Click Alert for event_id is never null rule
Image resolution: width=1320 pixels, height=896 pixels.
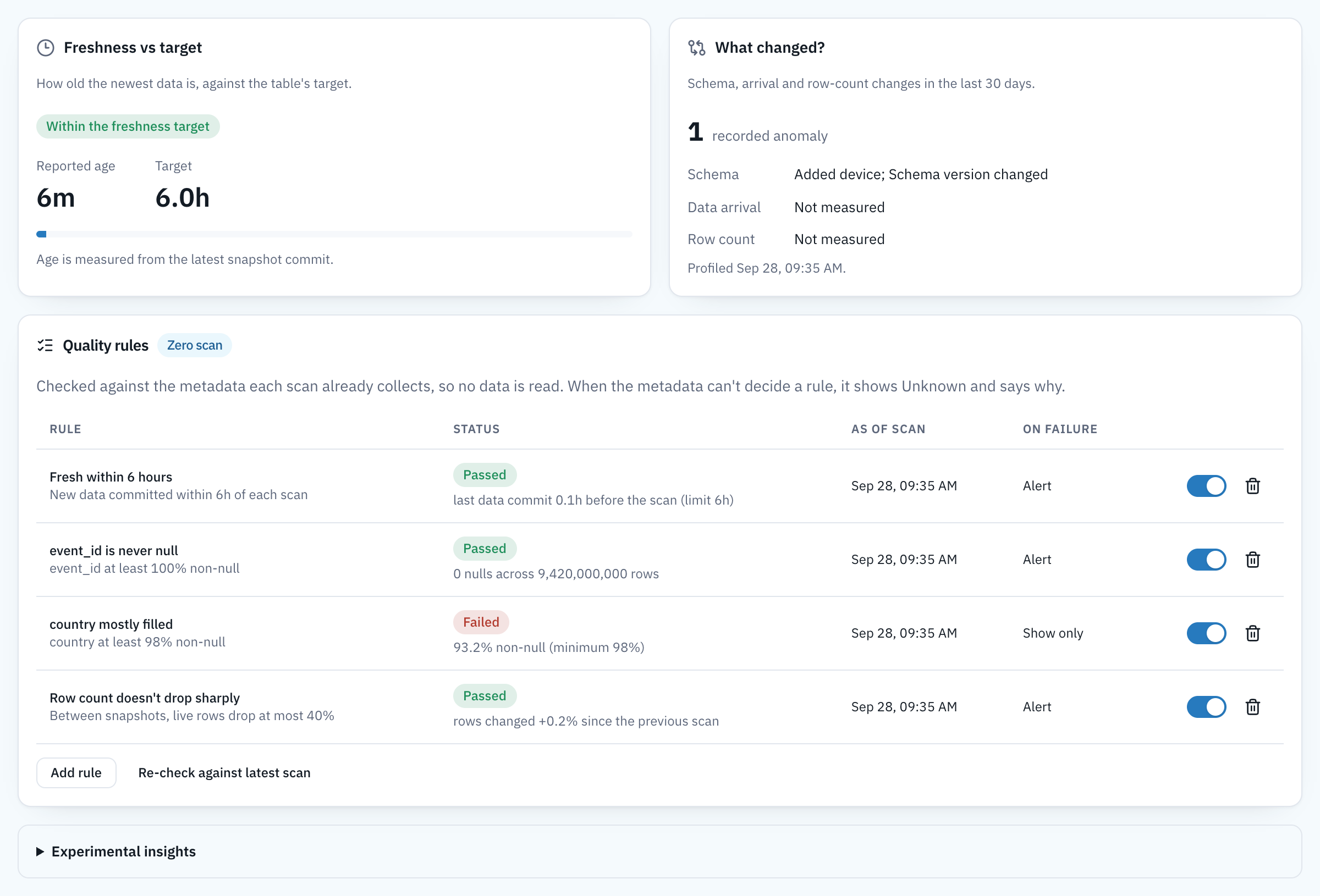[1037, 560]
